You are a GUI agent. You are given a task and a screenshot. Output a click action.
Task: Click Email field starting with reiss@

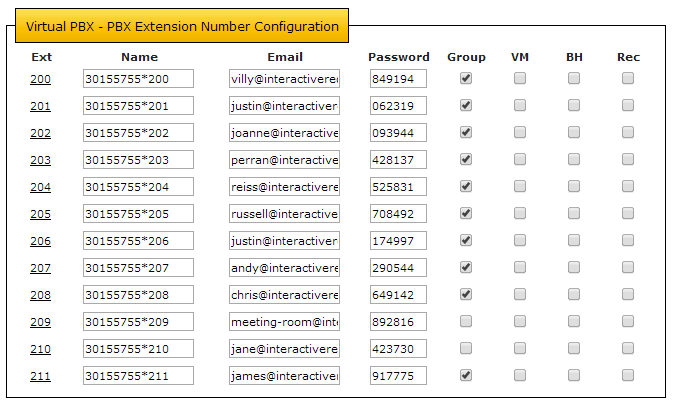click(x=285, y=187)
